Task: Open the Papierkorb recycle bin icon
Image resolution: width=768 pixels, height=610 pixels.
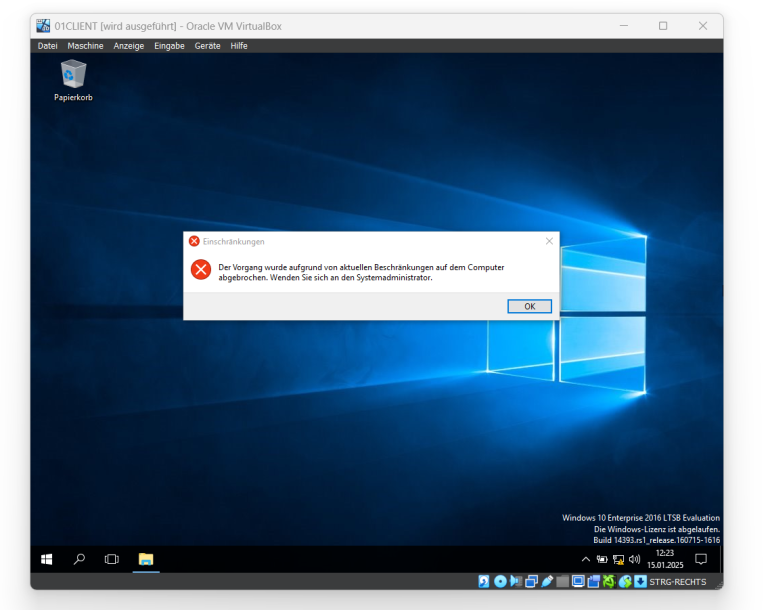Action: [73, 80]
